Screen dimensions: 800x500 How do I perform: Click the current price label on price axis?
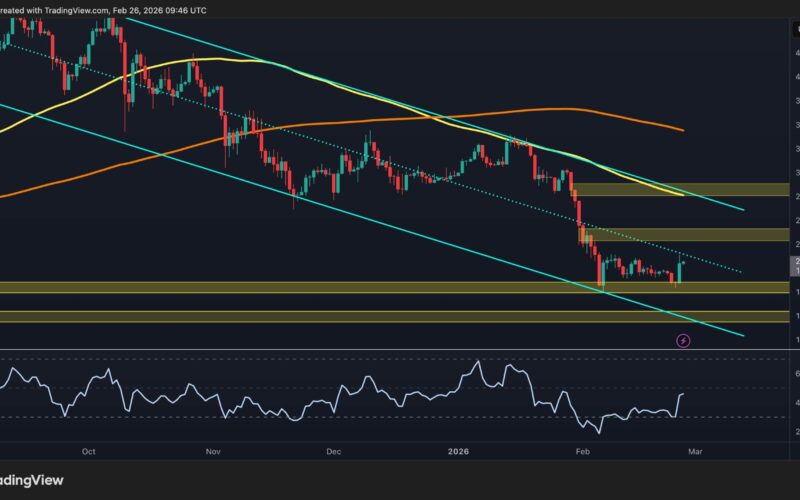click(794, 265)
